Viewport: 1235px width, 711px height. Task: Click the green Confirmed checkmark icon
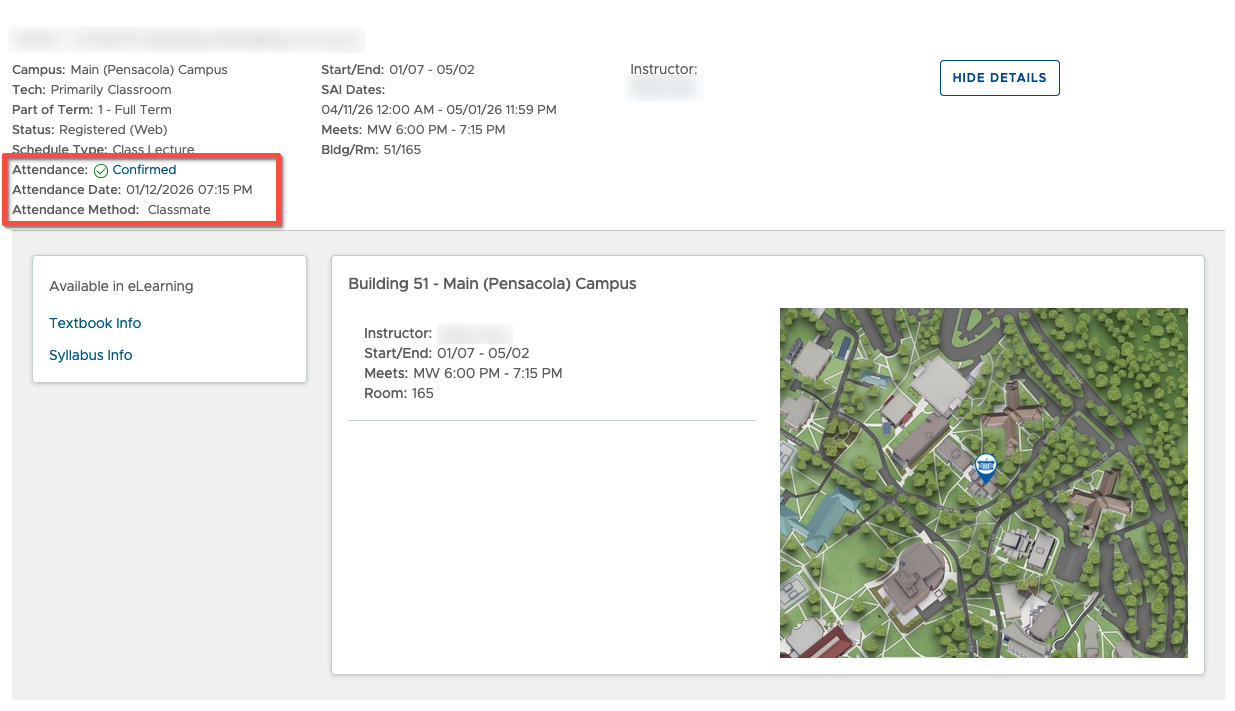point(101,171)
